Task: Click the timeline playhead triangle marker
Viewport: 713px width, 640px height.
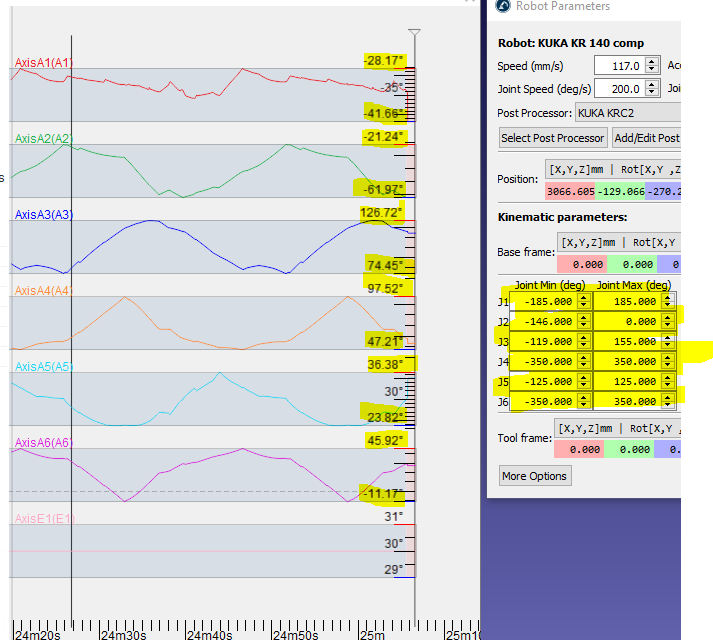Action: [x=414, y=32]
